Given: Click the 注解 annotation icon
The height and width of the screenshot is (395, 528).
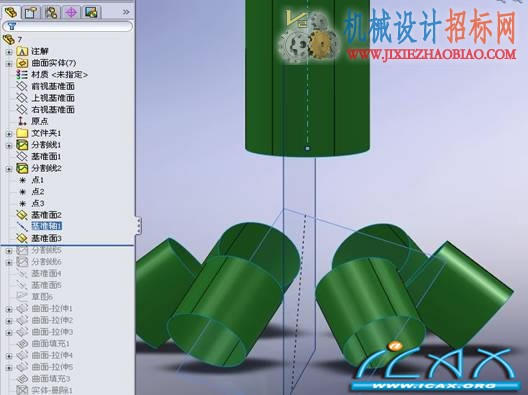Looking at the screenshot, I should (22, 52).
